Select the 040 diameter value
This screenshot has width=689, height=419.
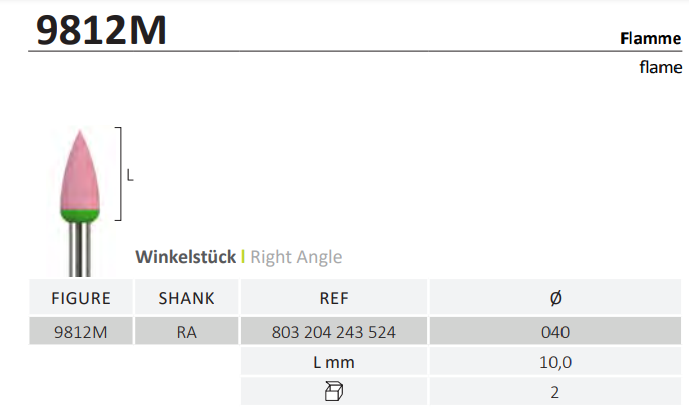pos(555,333)
